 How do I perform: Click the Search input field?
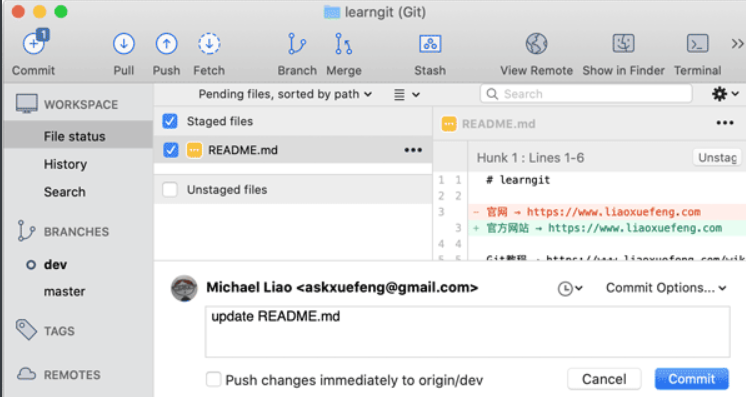coord(586,94)
